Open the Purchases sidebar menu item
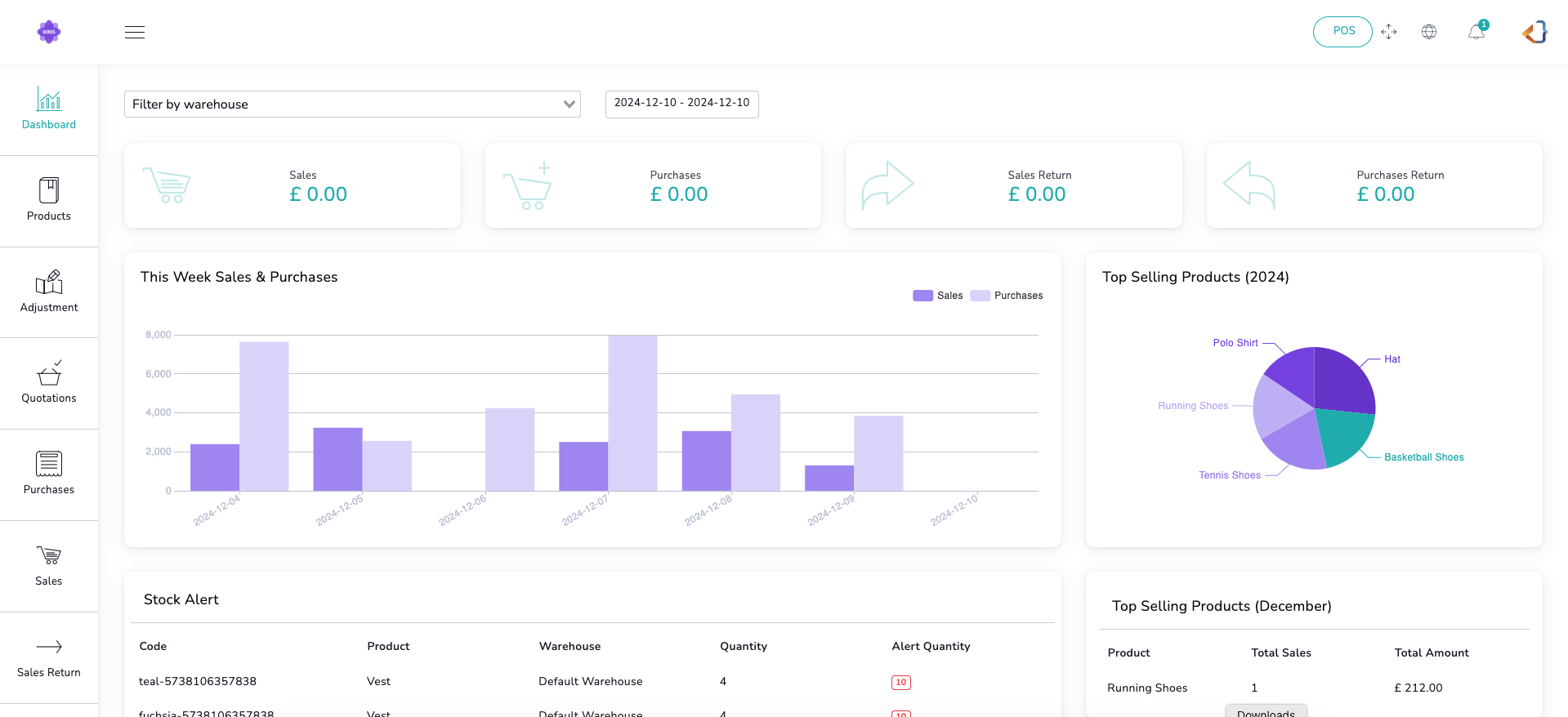Image resolution: width=1568 pixels, height=717 pixels. coord(49,474)
